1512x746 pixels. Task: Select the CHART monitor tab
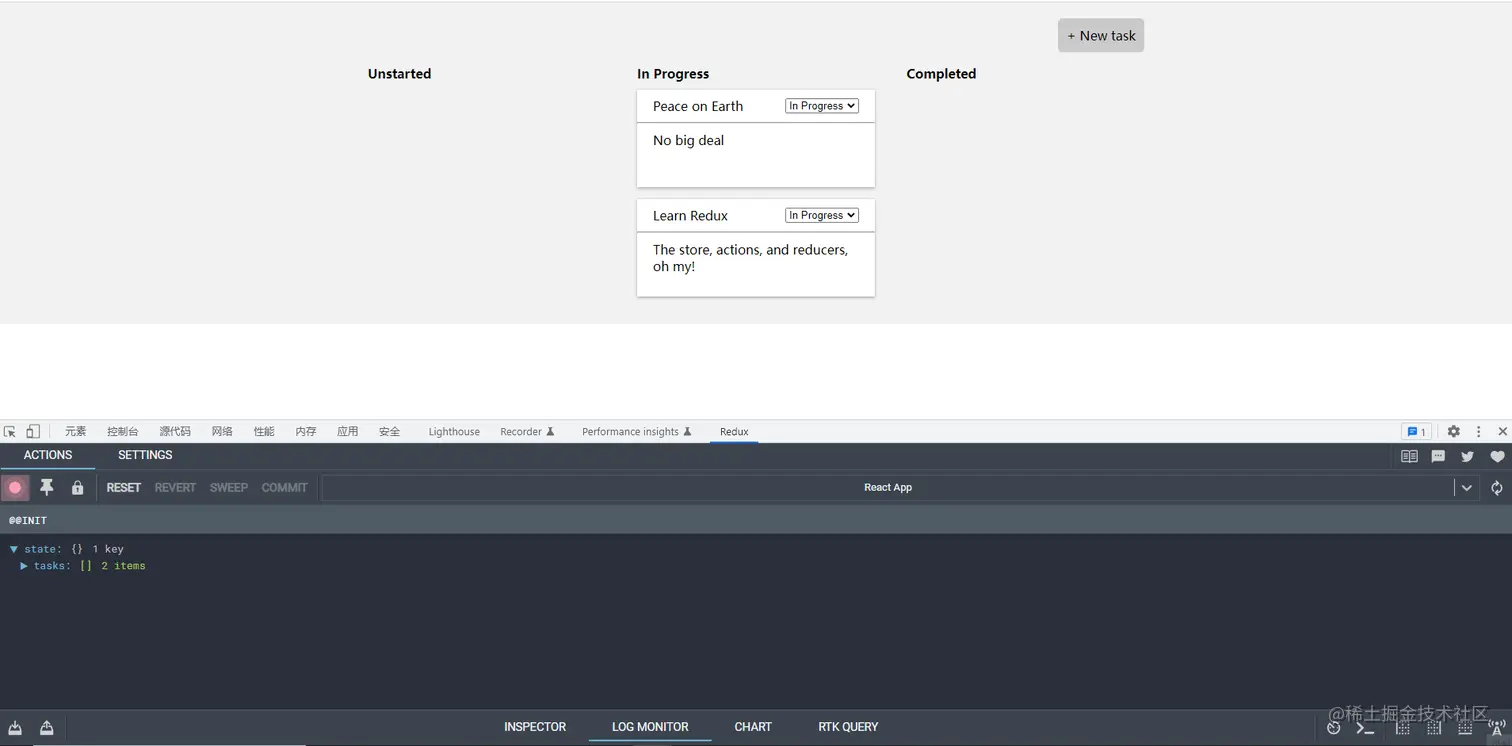(x=753, y=727)
